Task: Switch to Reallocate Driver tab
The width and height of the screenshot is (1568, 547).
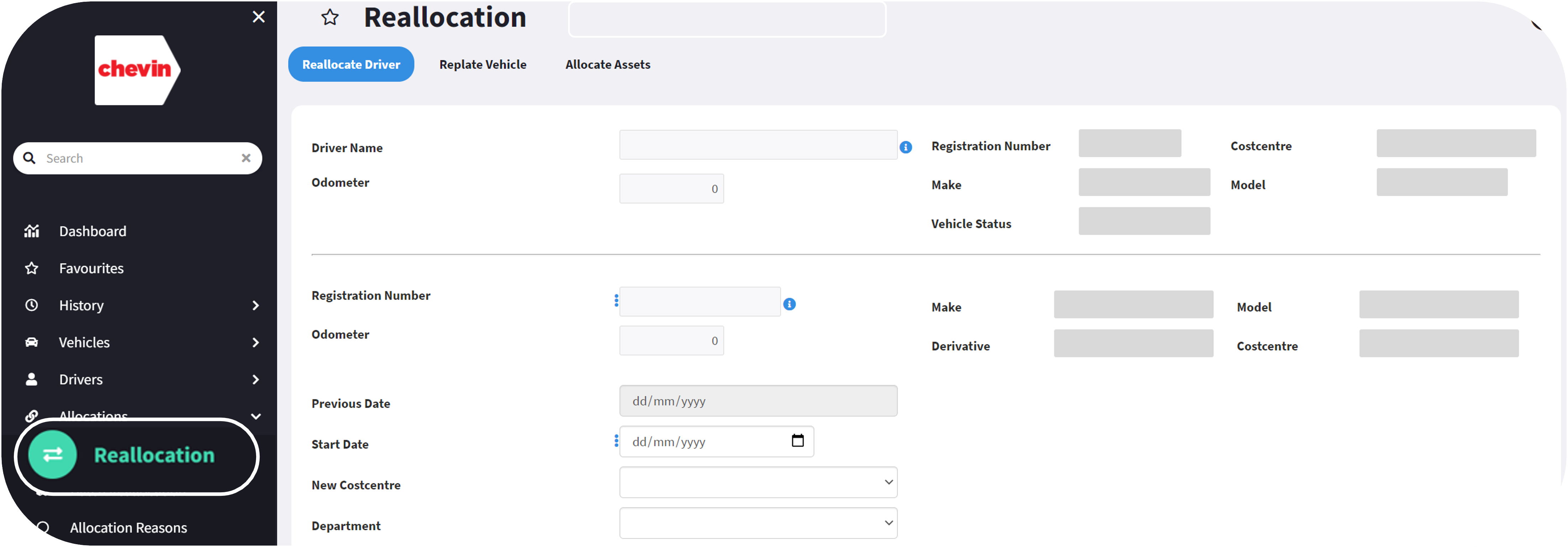Action: point(351,64)
